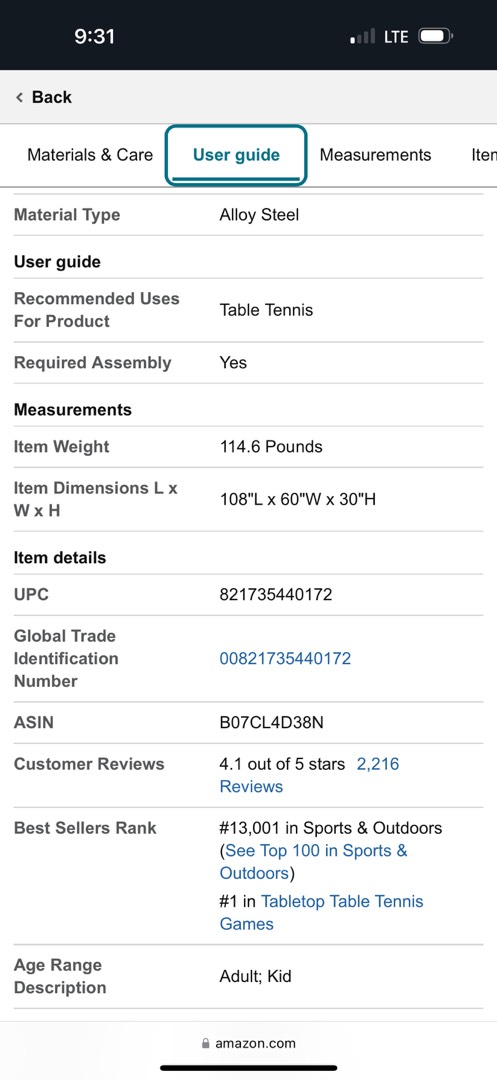Tap the Back chevron arrow icon
The width and height of the screenshot is (497, 1080).
19,97
